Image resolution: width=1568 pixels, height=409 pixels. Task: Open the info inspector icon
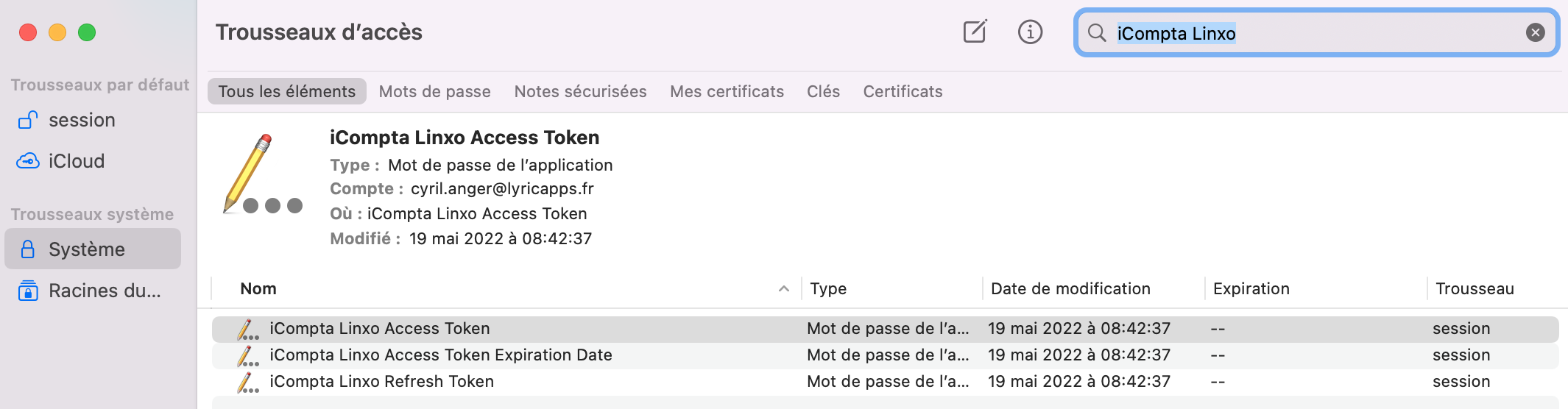(1030, 32)
